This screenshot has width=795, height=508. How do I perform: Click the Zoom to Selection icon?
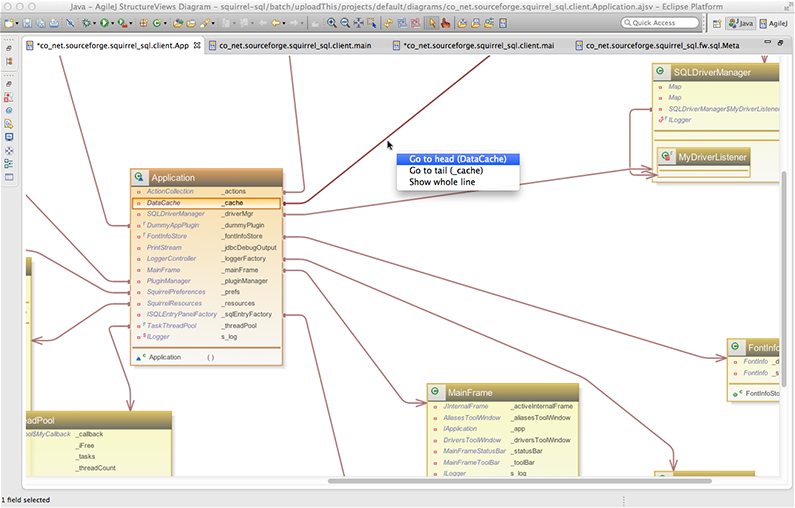[372, 23]
